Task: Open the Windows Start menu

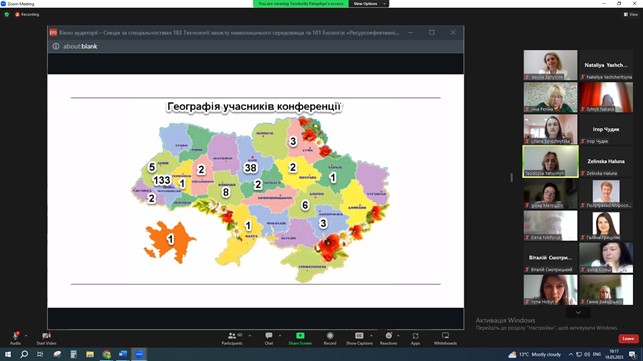Action: tap(8, 354)
